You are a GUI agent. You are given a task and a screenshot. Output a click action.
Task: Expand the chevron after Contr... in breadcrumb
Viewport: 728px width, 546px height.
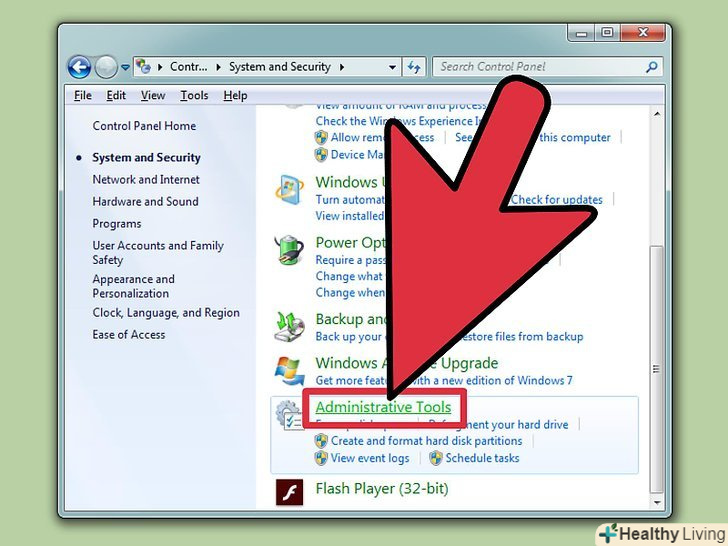tap(219, 67)
